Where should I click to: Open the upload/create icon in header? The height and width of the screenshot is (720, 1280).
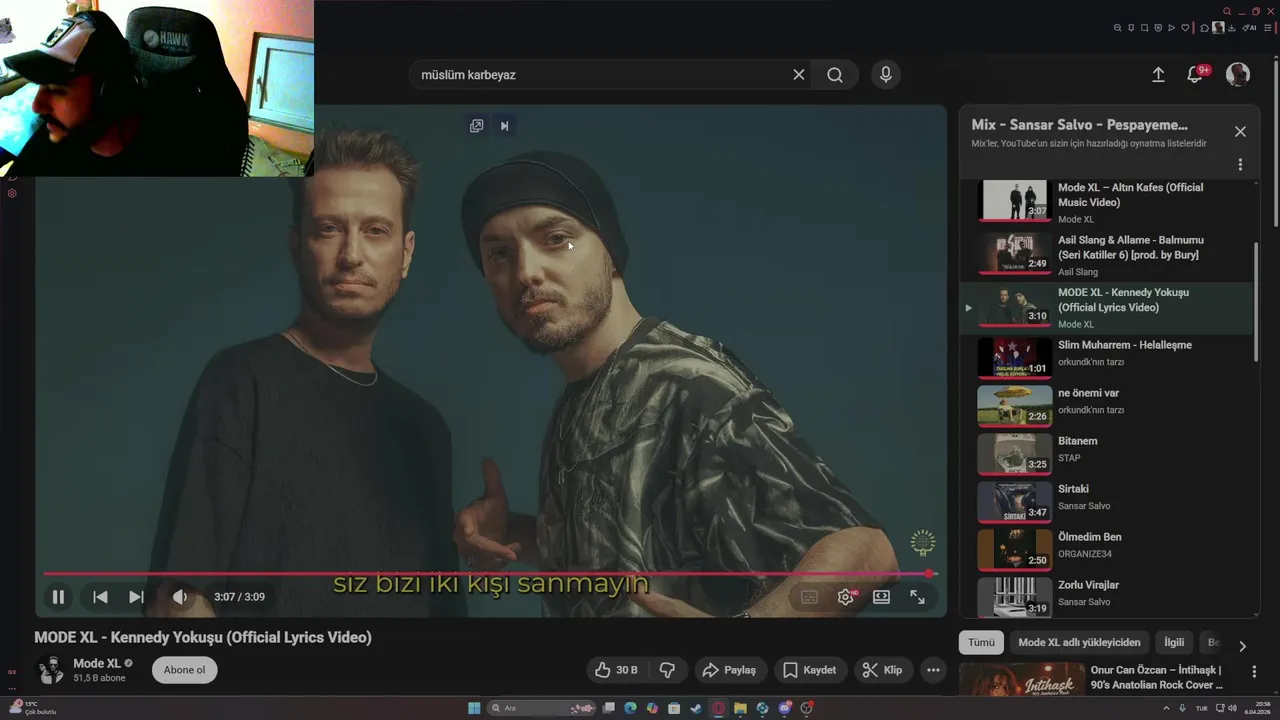pyautogui.click(x=1158, y=75)
